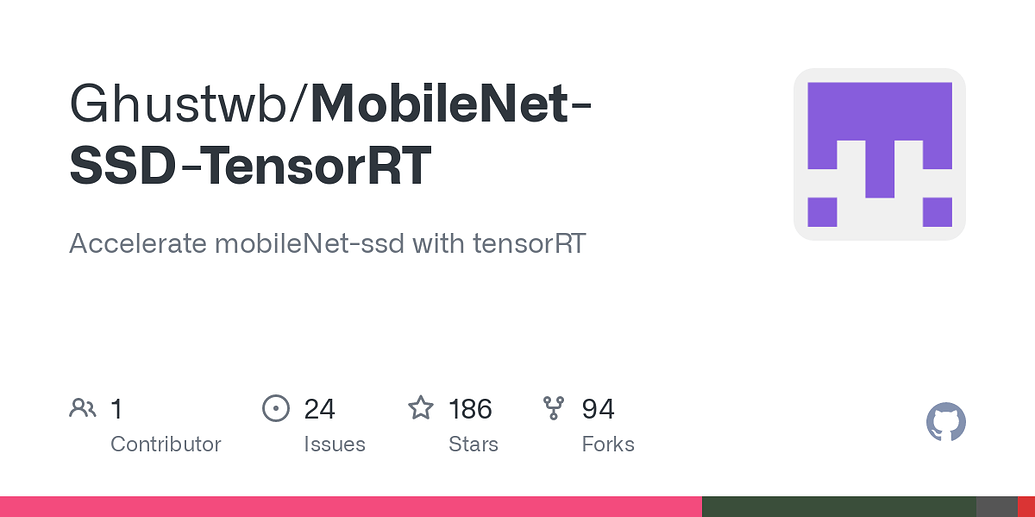
Task: Click the 'Forks' label
Action: pos(608,444)
